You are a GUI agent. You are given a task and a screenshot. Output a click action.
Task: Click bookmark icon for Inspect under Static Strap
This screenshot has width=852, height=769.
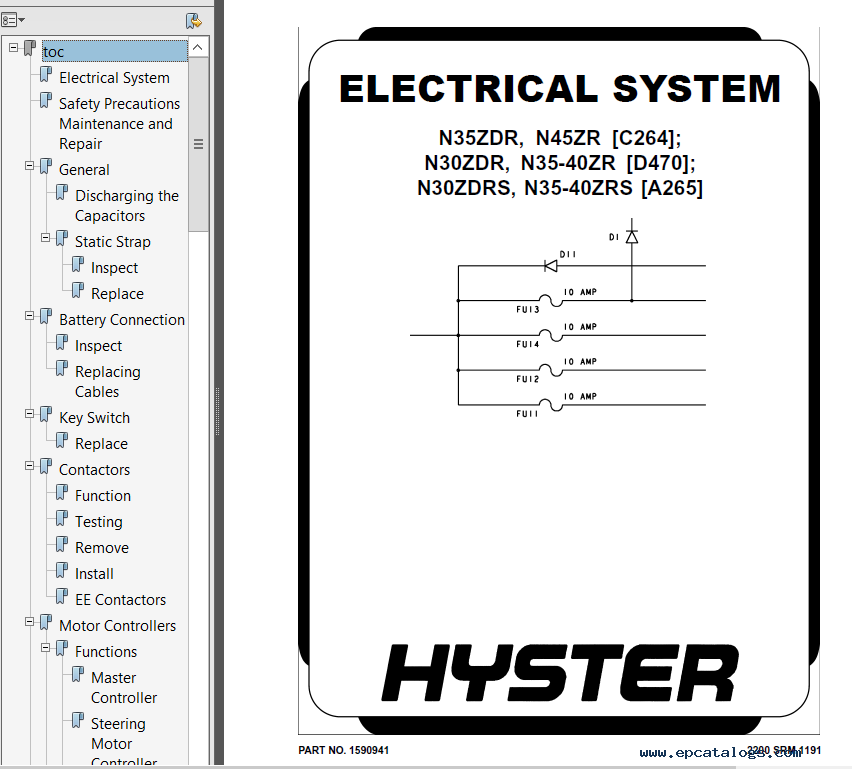click(x=78, y=265)
